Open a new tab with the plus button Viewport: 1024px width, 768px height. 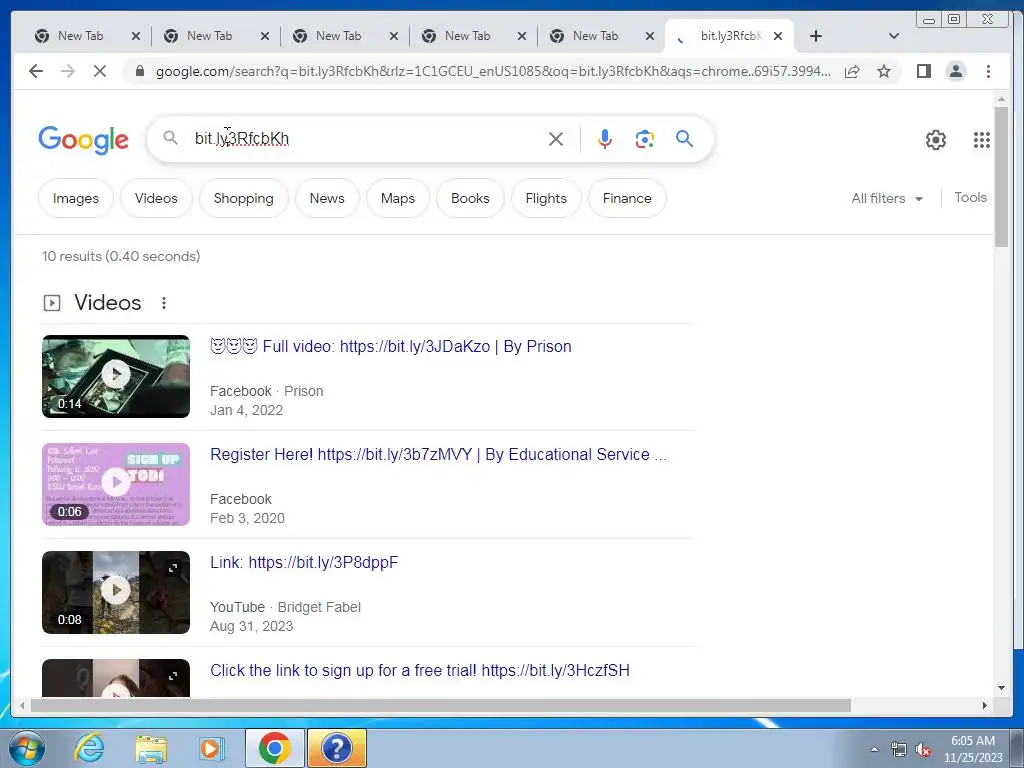[816, 36]
